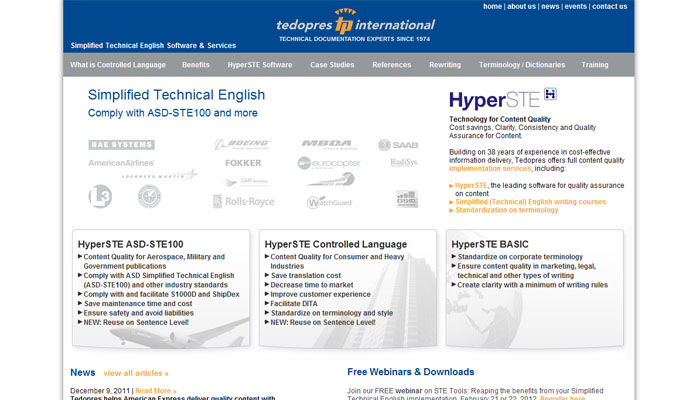Click the round seal logo beside L3

pos(149,196)
